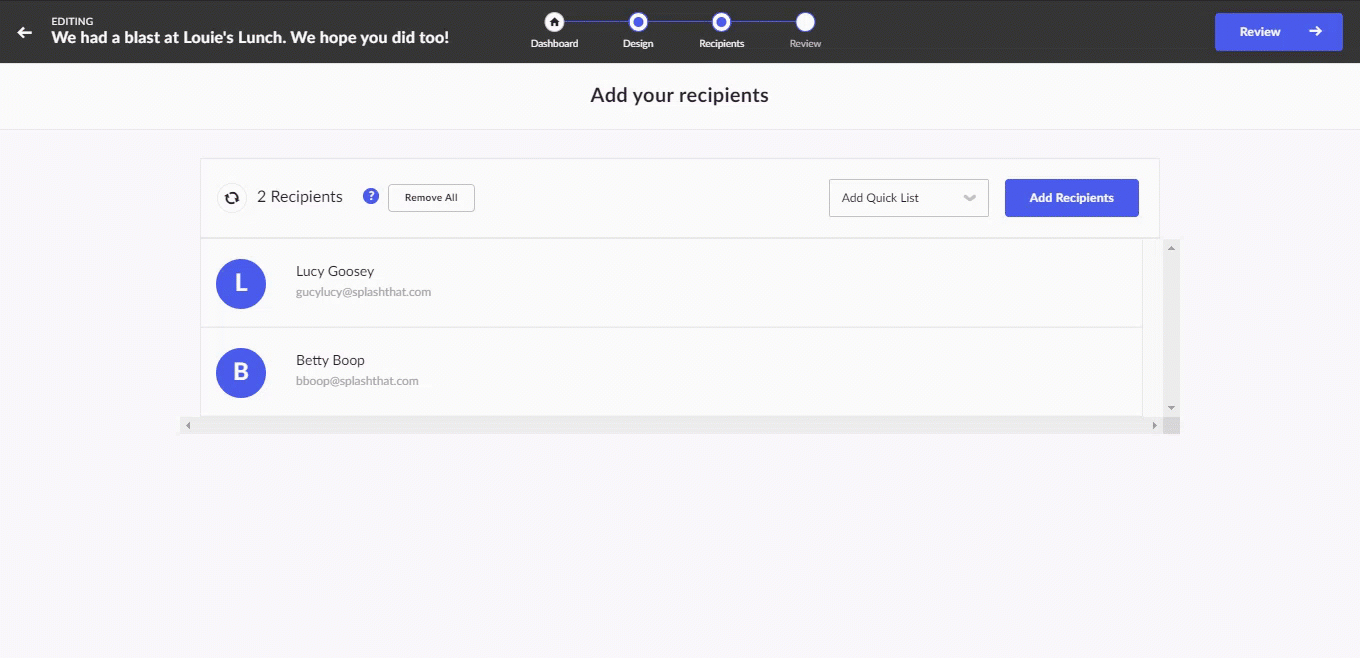Select the Lucy Goosey name
This screenshot has height=658, width=1360.
point(335,271)
